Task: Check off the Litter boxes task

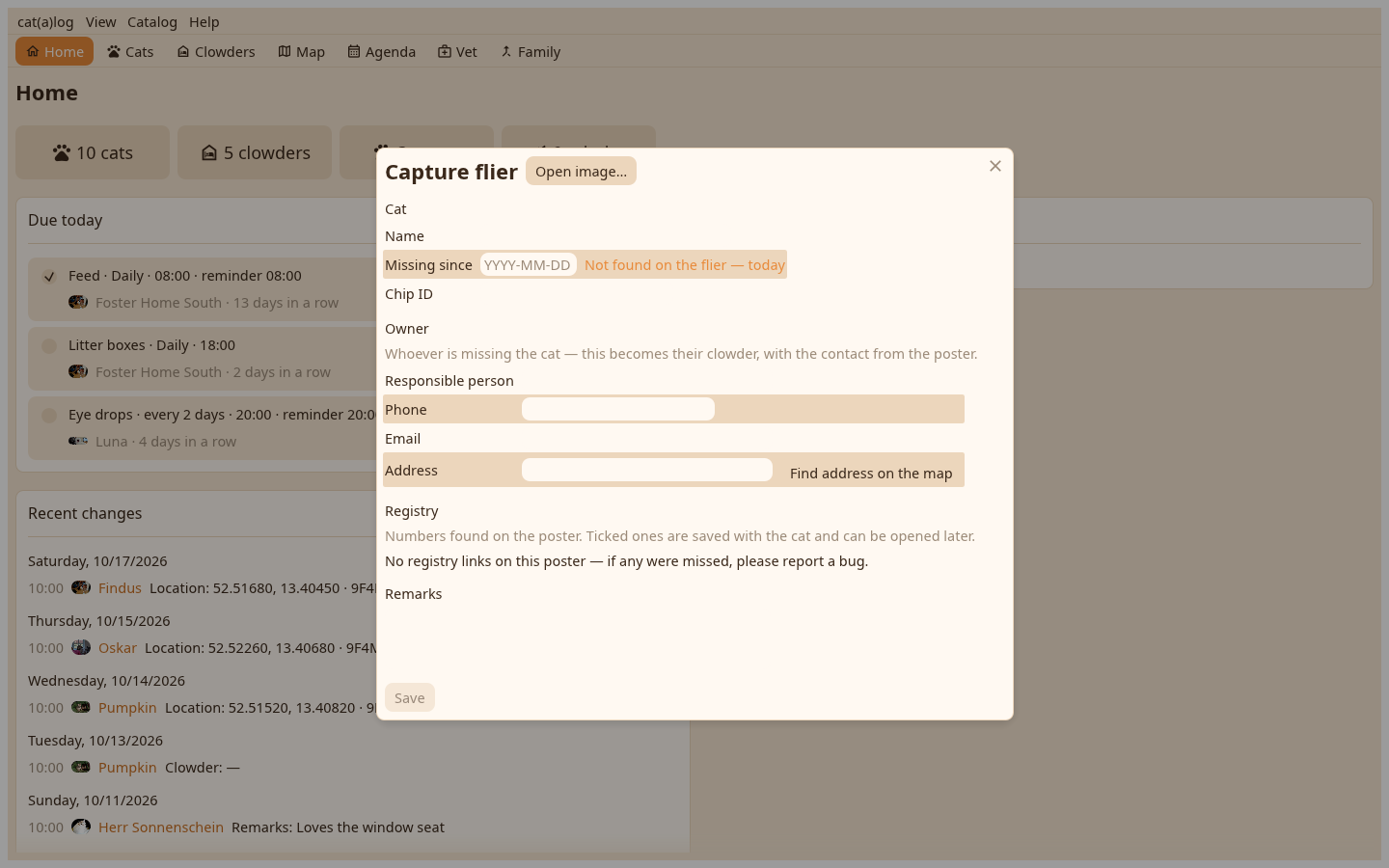Action: pyautogui.click(x=49, y=345)
